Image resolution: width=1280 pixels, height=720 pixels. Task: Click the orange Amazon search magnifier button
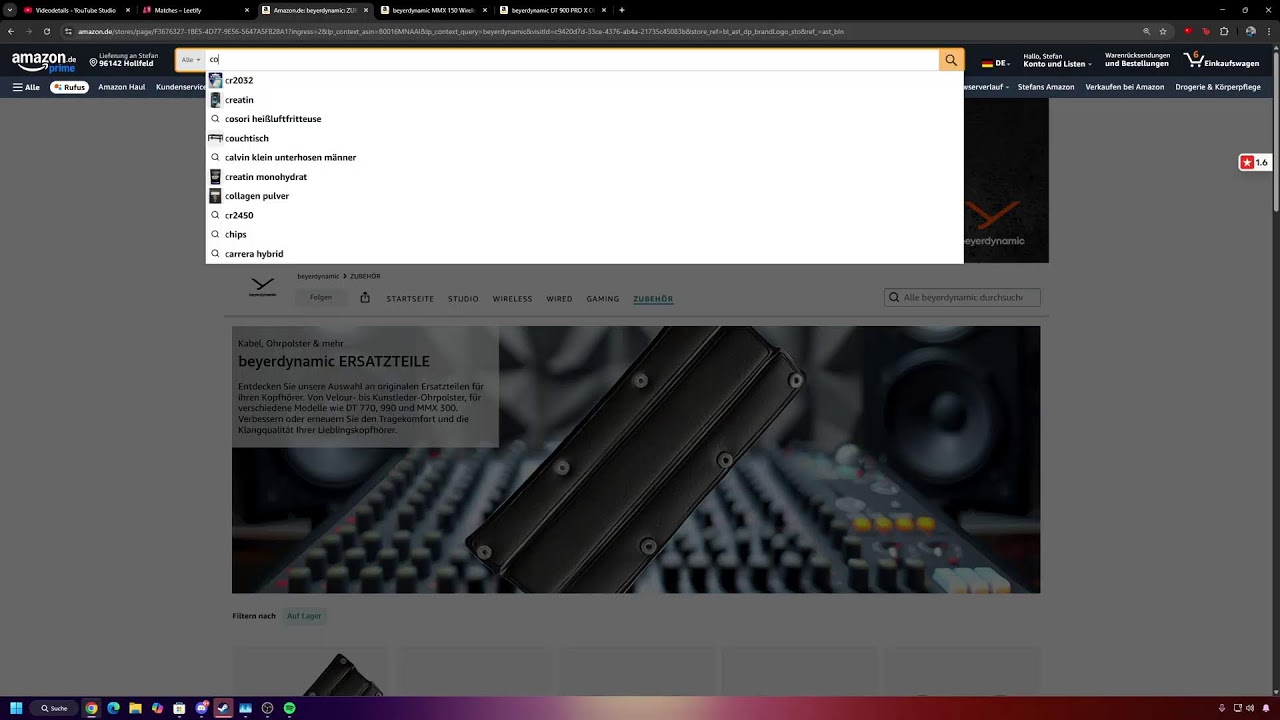point(951,60)
